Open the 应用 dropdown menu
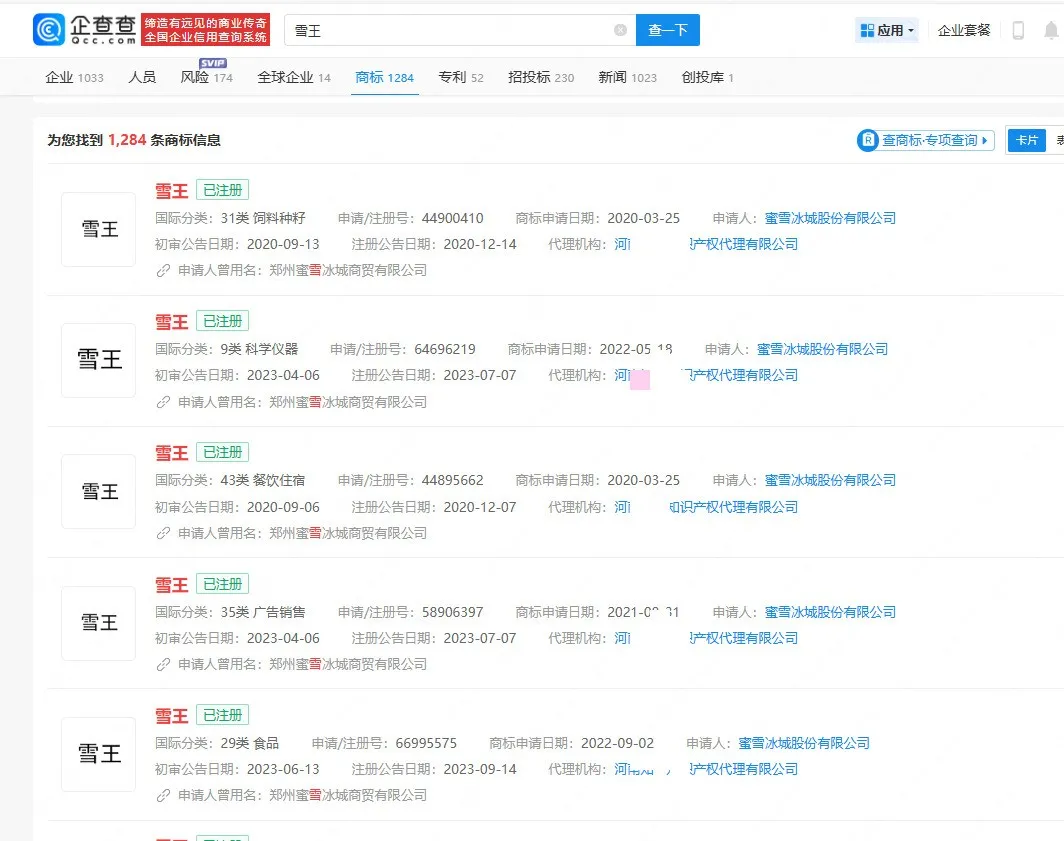Viewport: 1064px width, 841px height. (887, 31)
